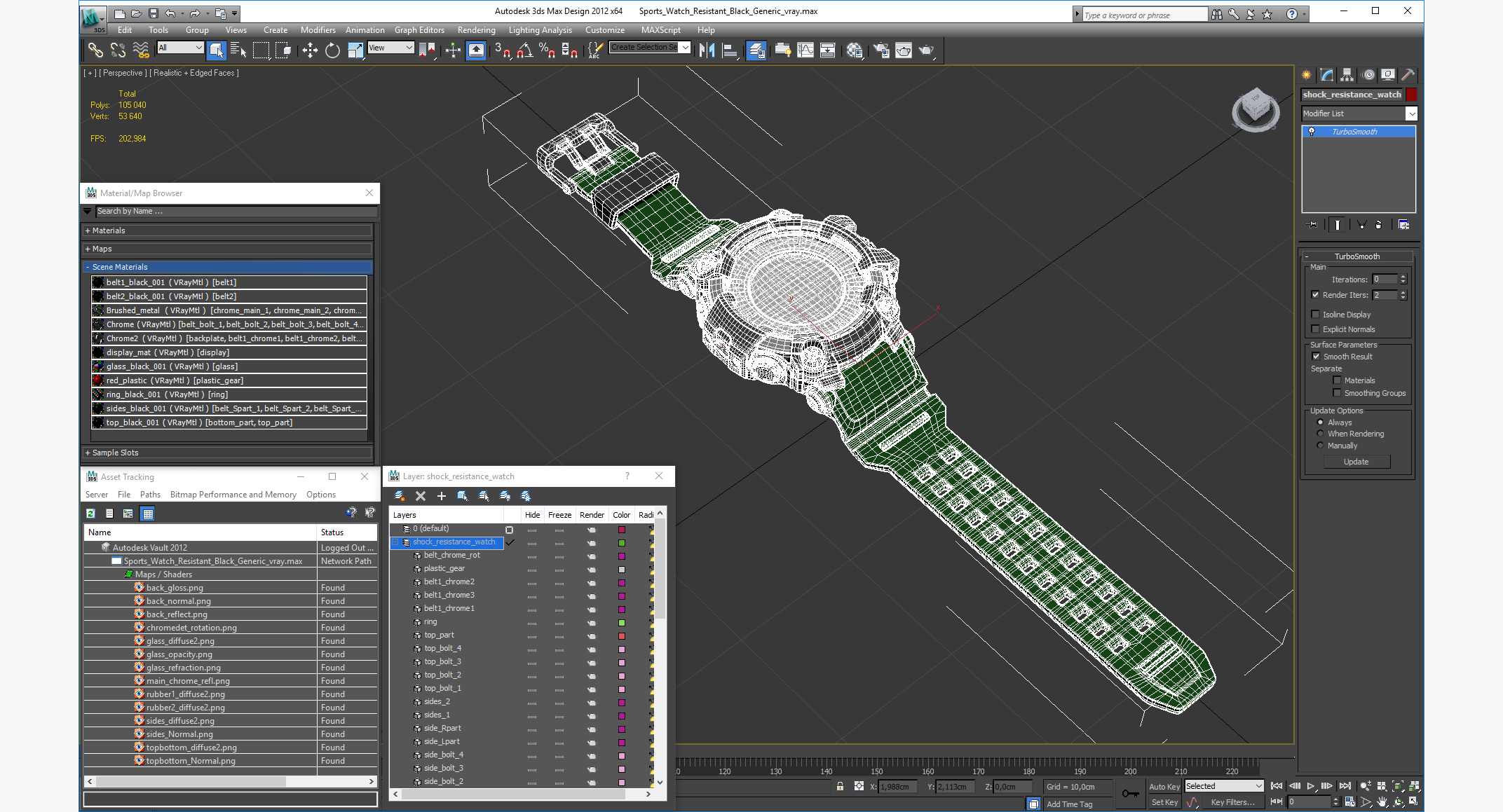Select the Manually update option

(x=1320, y=446)
